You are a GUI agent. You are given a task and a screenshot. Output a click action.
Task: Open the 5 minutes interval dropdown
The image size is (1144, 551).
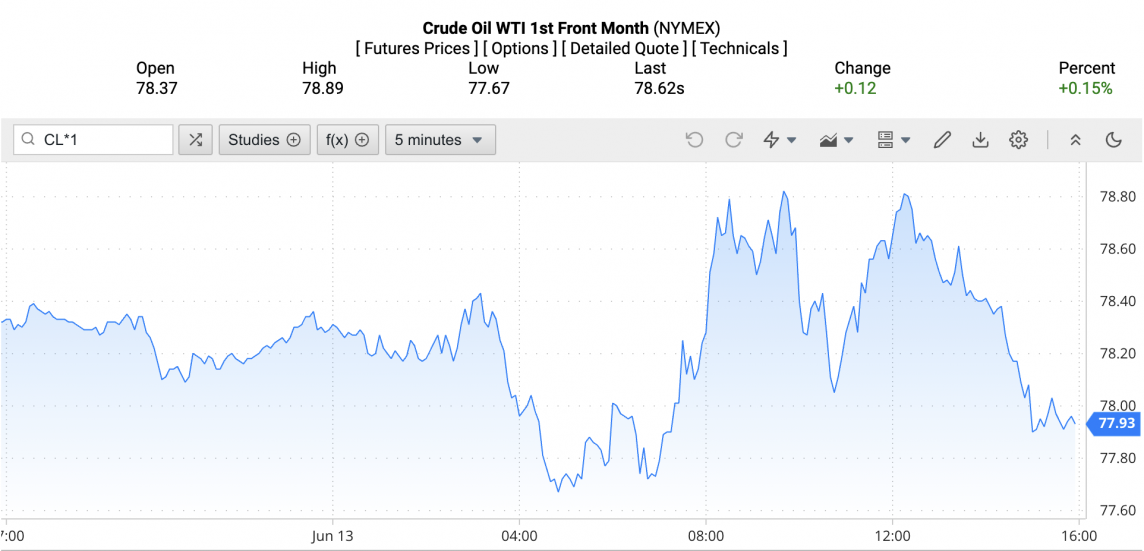coord(440,140)
